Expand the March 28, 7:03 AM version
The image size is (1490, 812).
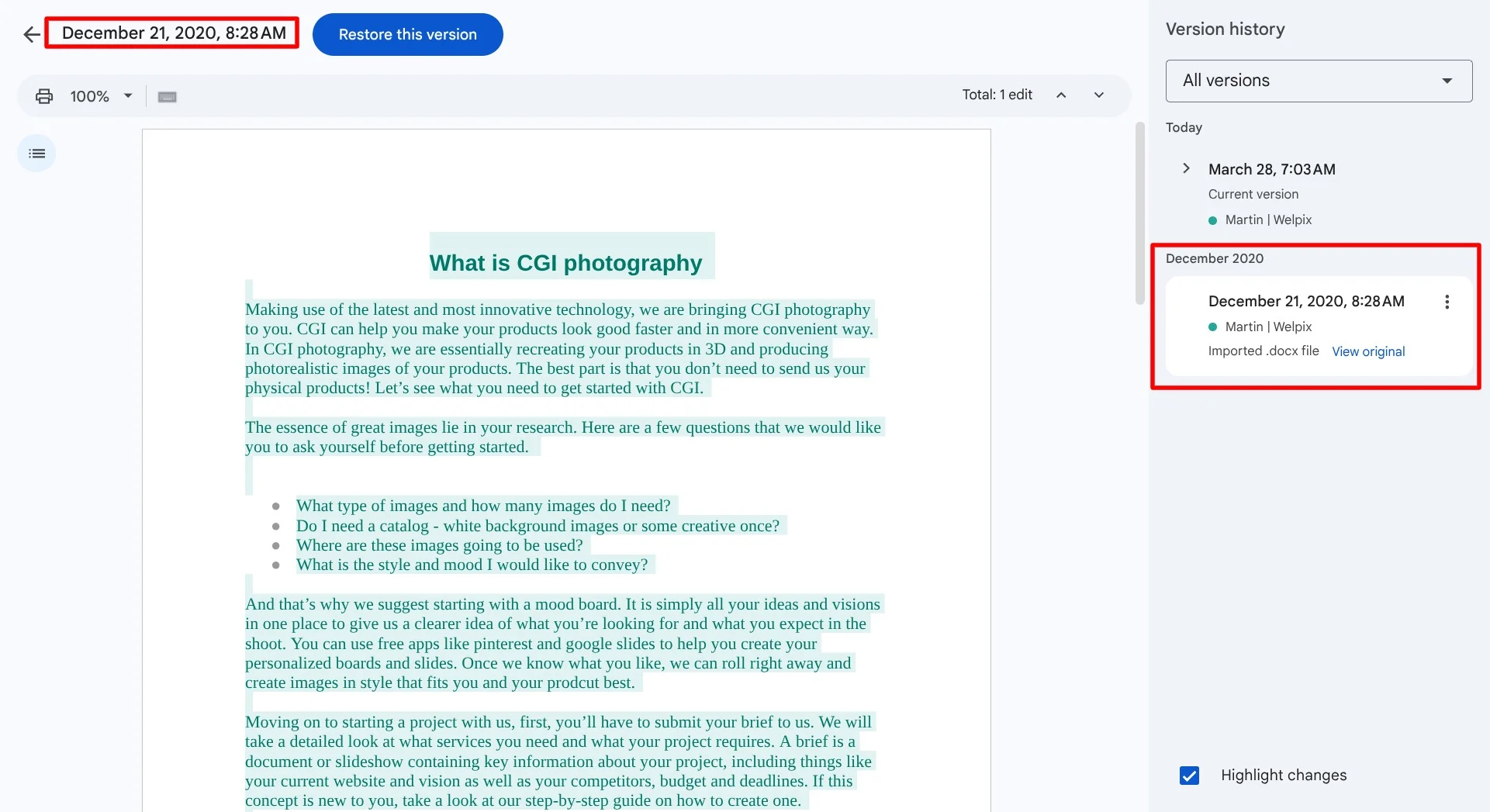[x=1185, y=168]
